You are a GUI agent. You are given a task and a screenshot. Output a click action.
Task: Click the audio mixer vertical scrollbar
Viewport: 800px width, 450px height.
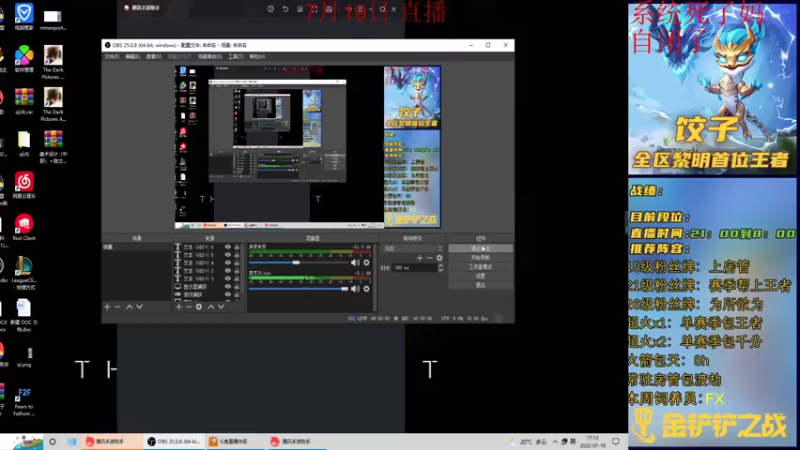point(375,277)
